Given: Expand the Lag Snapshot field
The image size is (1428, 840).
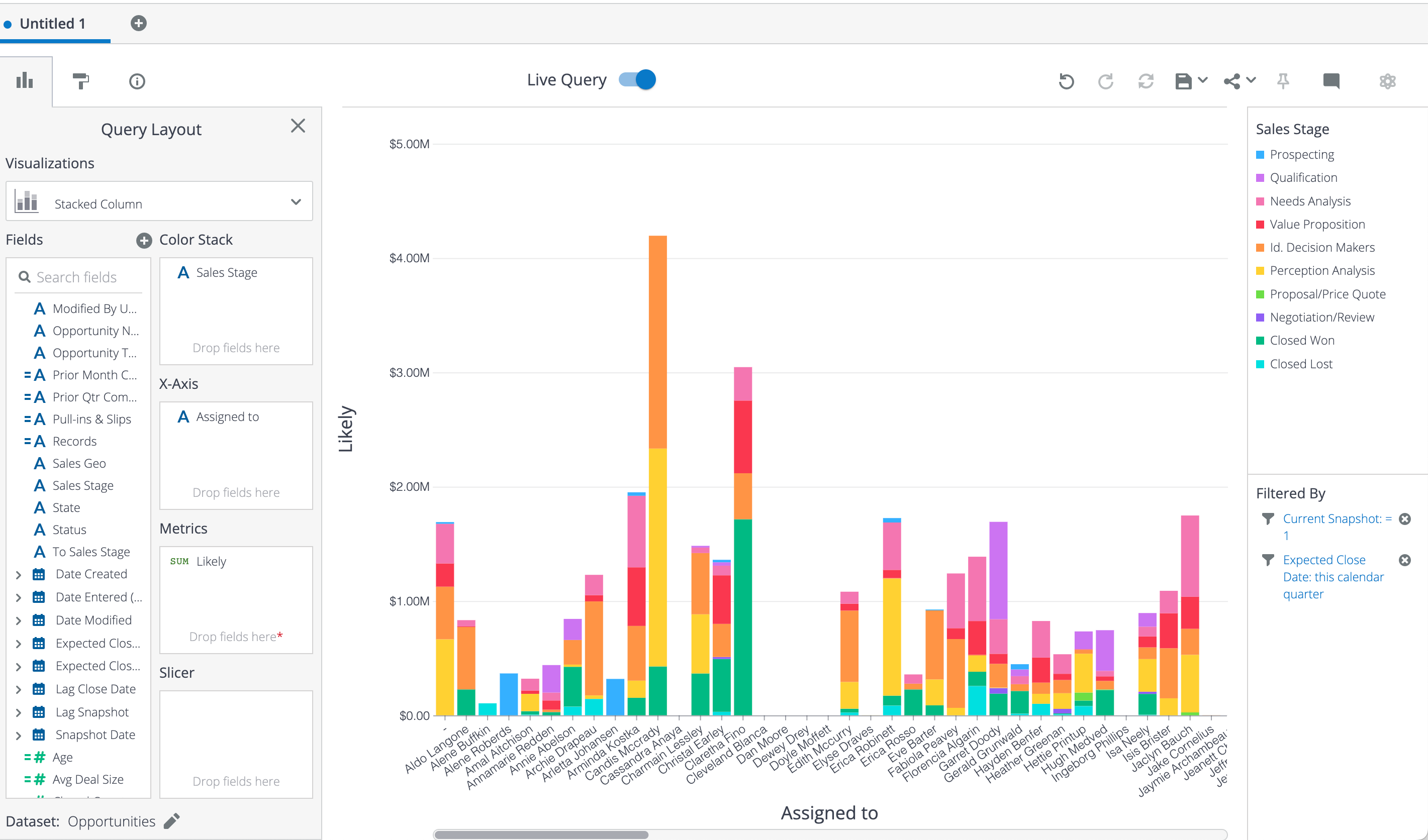Looking at the screenshot, I should [19, 712].
